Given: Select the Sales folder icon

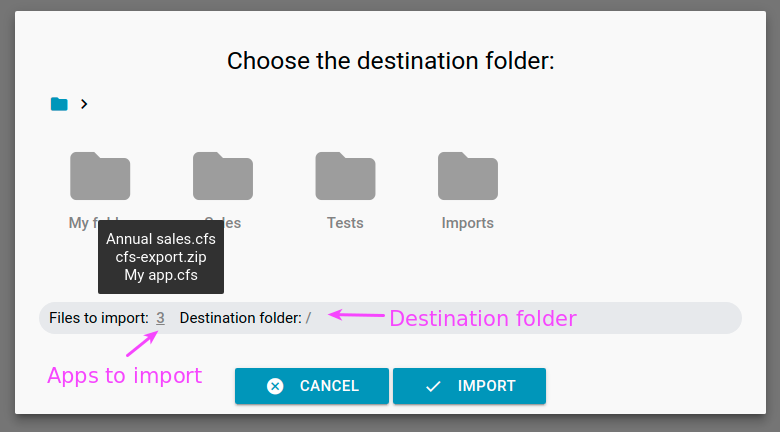Looking at the screenshot, I should (223, 176).
